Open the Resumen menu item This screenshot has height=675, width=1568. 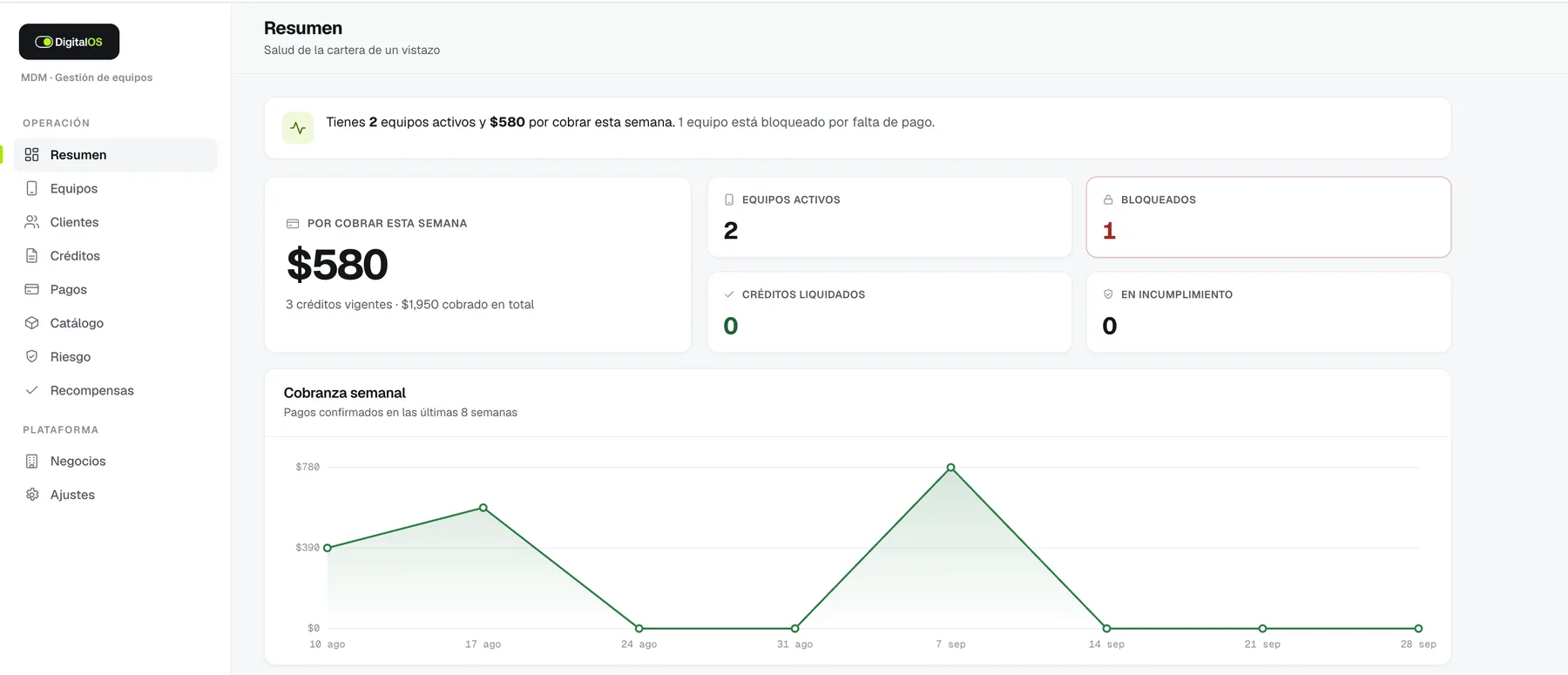point(116,155)
